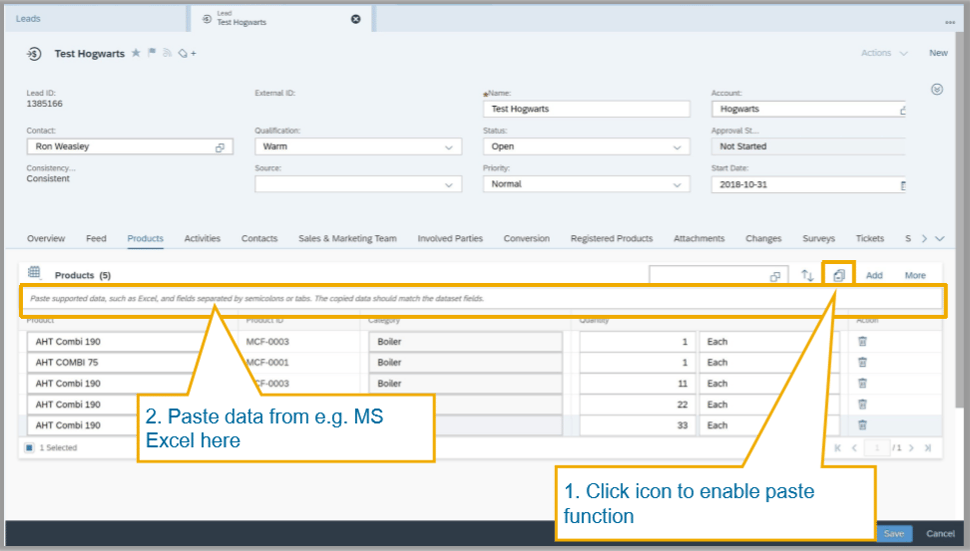The width and height of the screenshot is (970, 551).
Task: Enable paste from Excel icon
Action: click(839, 275)
